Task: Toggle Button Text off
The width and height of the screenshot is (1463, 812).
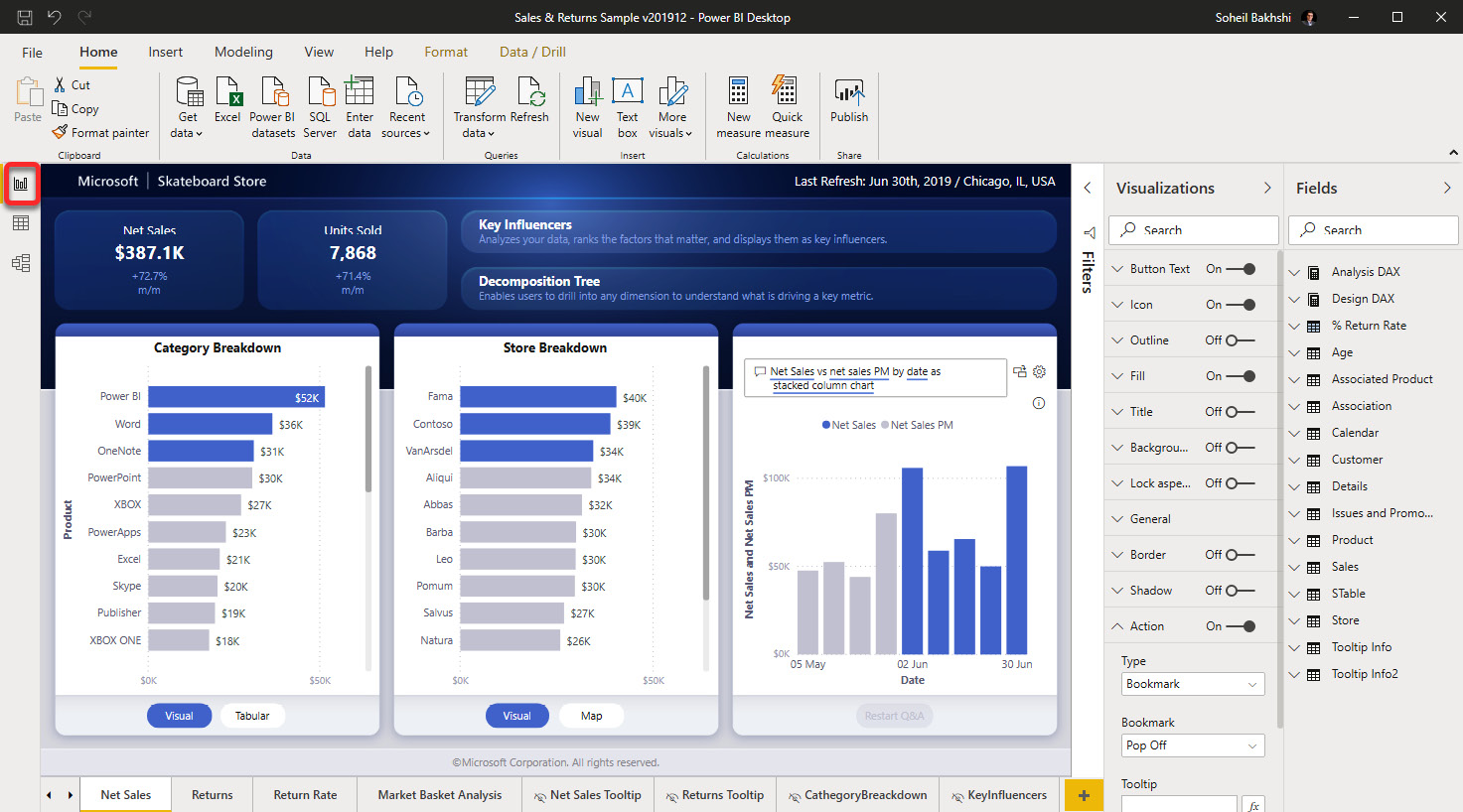Action: (x=1241, y=269)
